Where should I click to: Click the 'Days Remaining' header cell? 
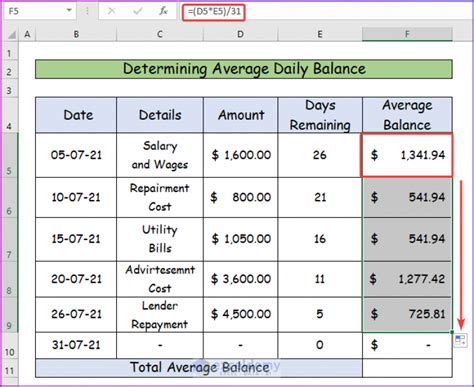pyautogui.click(x=320, y=115)
